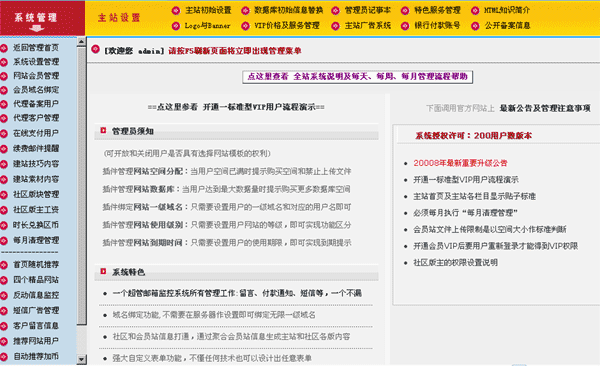Click the red icon before the 欢迎您 admin message
This screenshot has height=366, width=600.
pyautogui.click(x=95, y=49)
